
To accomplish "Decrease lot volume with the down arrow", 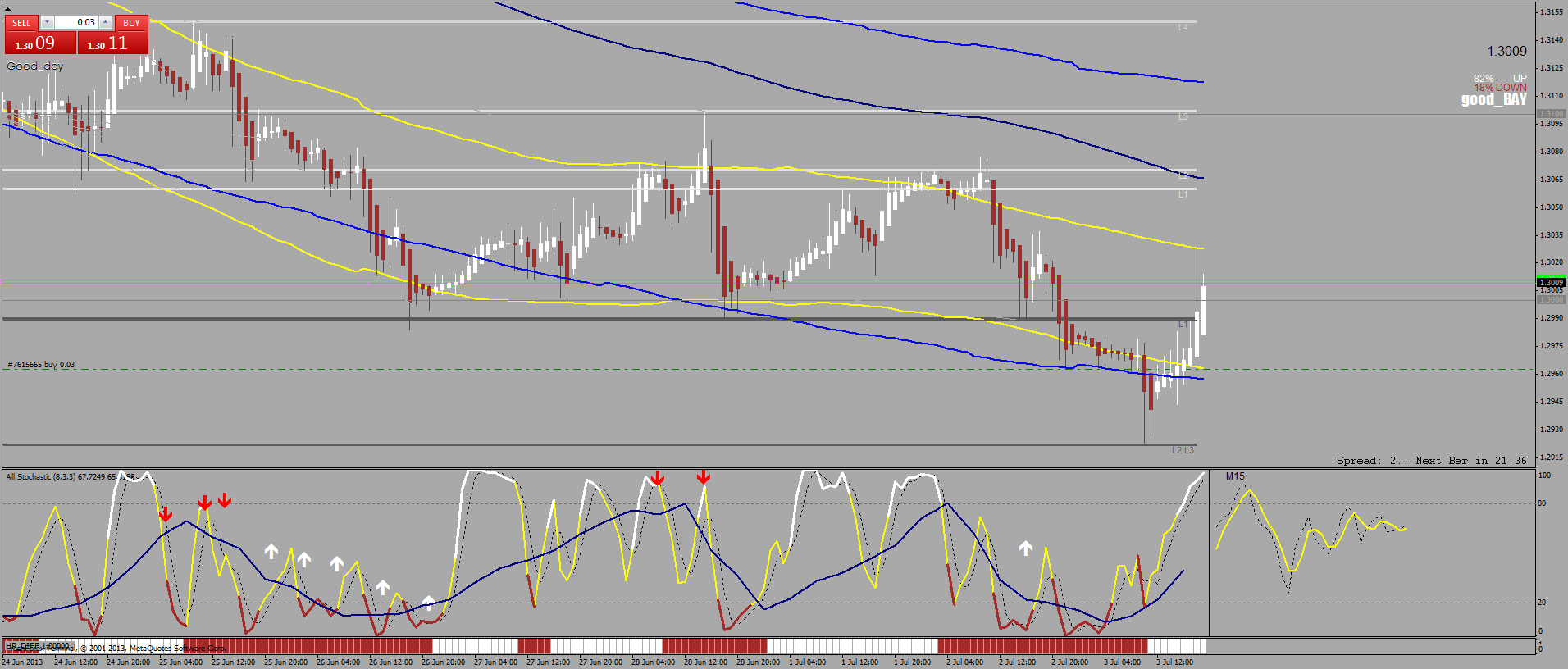I will 47,22.
